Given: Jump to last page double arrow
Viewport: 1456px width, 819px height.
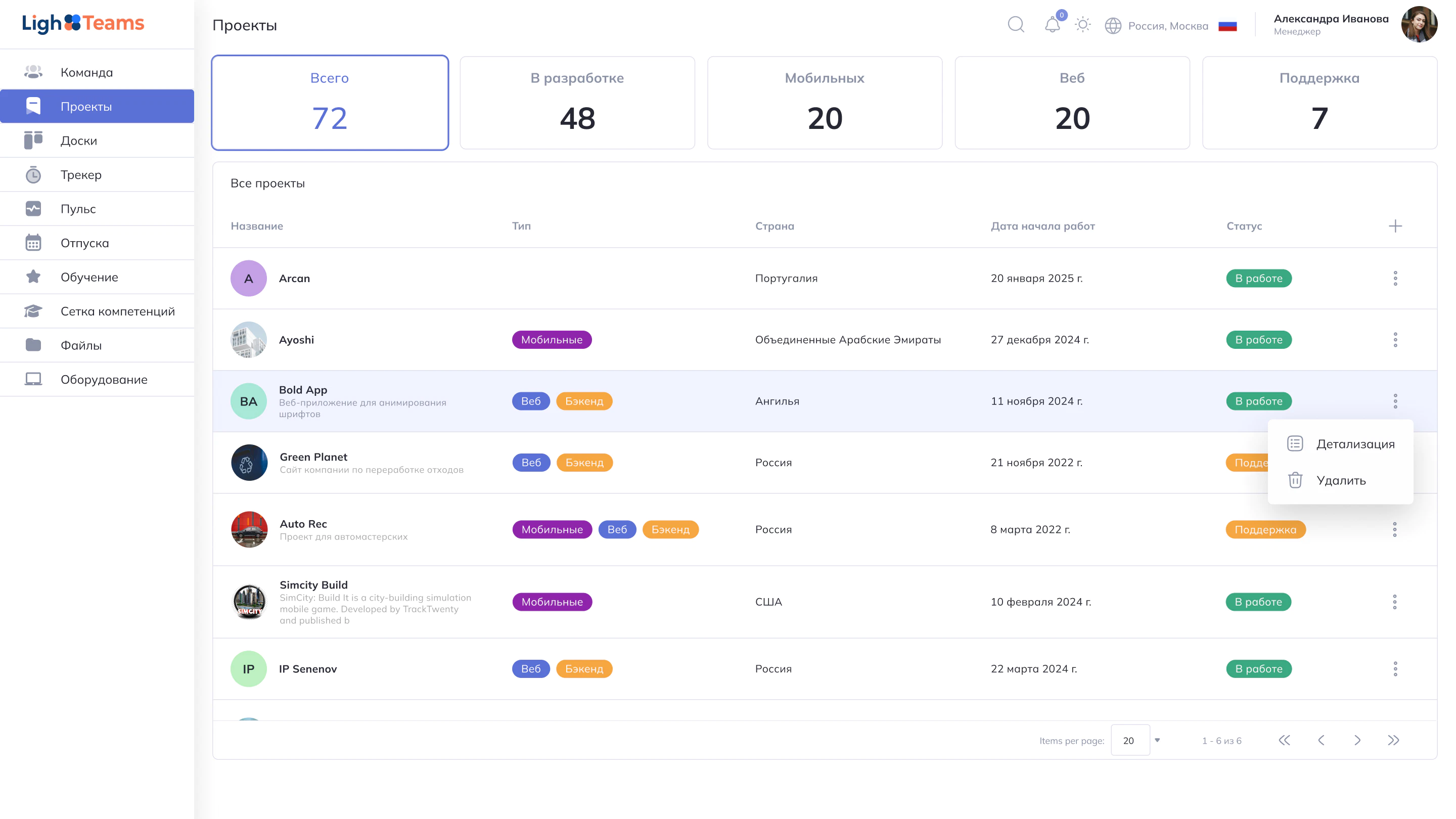Looking at the screenshot, I should tap(1393, 741).
